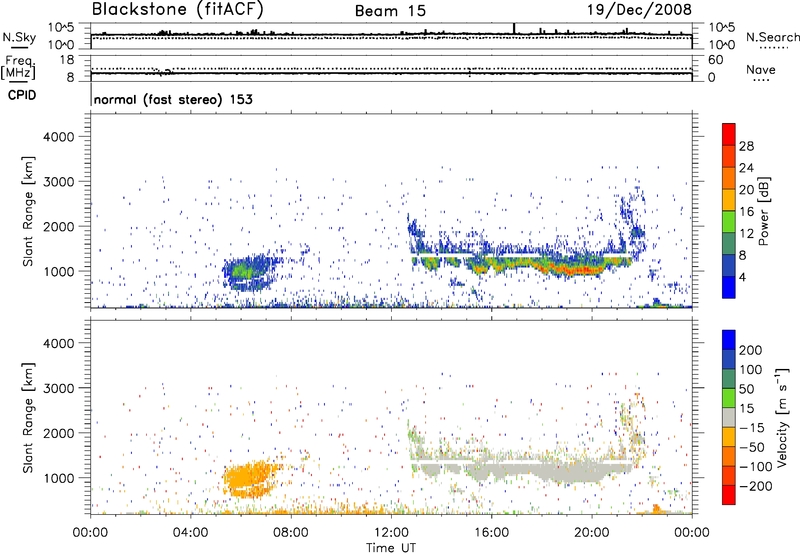
Task: Select the "18" tick on the frequency axis
Action: point(67,60)
